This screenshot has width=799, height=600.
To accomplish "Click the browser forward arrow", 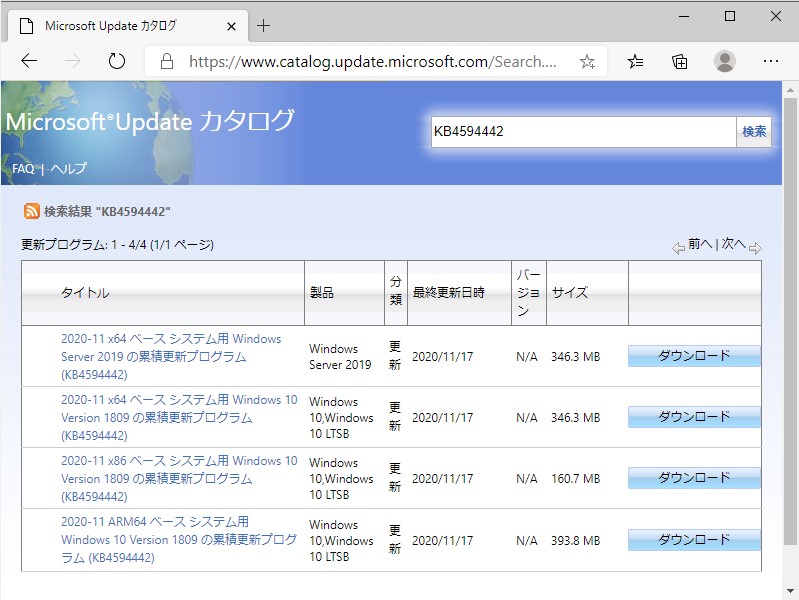I will pyautogui.click(x=73, y=61).
